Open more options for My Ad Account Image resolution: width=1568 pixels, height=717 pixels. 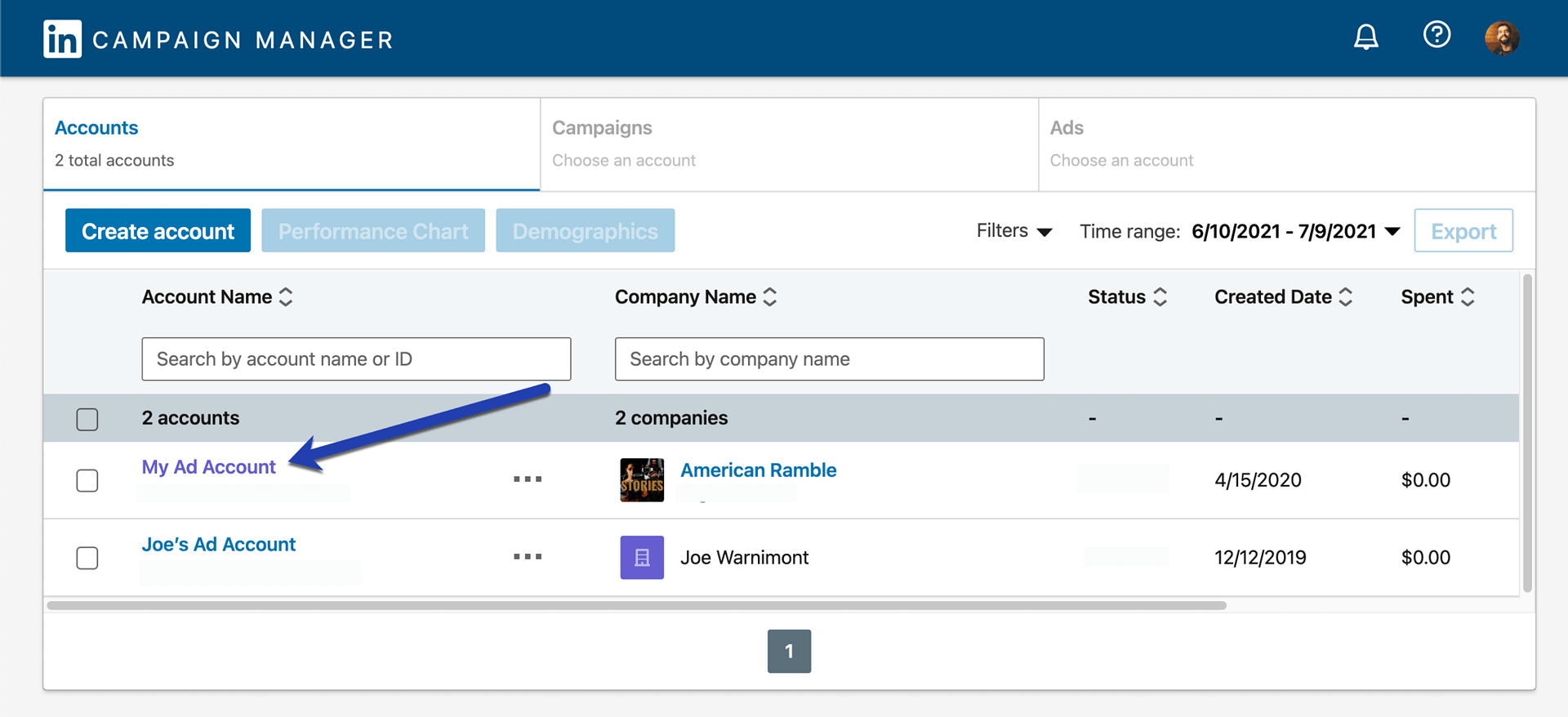coord(528,479)
